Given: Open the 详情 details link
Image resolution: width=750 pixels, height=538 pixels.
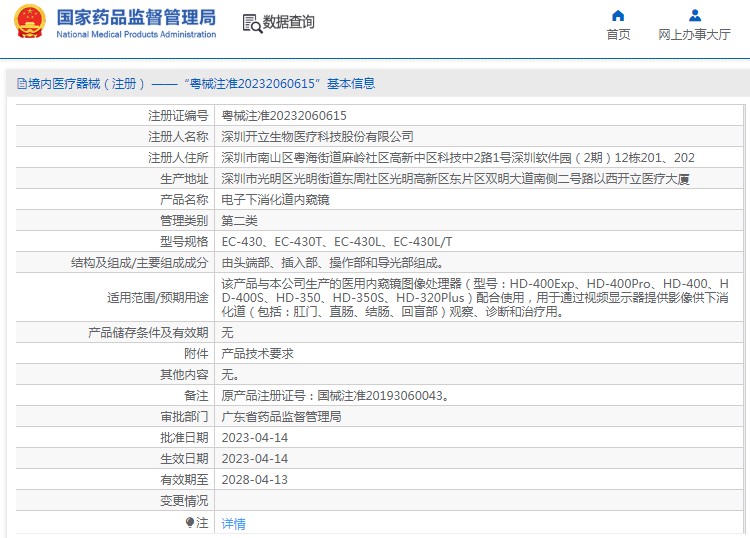Looking at the screenshot, I should click(233, 524).
